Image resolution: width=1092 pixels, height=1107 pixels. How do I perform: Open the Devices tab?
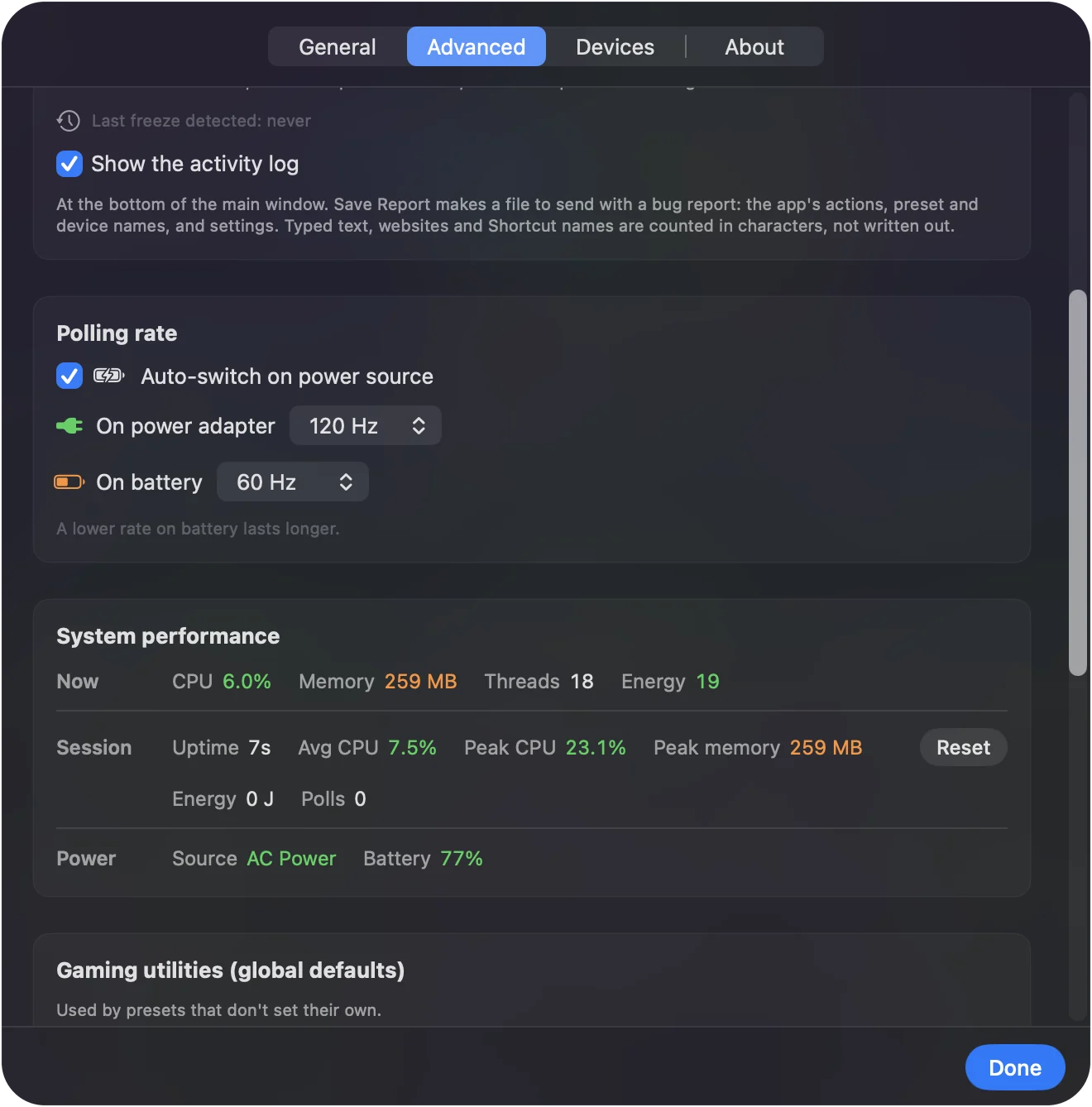coord(615,47)
